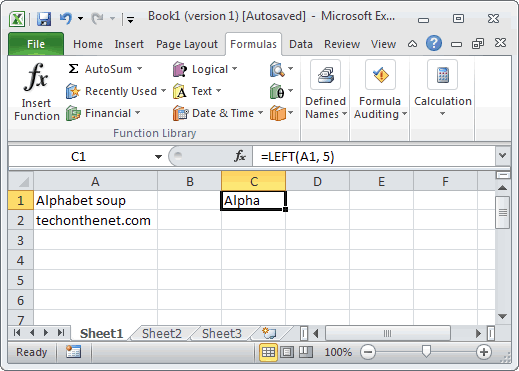Open Excel Help question mark
The height and width of the screenshot is (371, 519).
[433, 43]
